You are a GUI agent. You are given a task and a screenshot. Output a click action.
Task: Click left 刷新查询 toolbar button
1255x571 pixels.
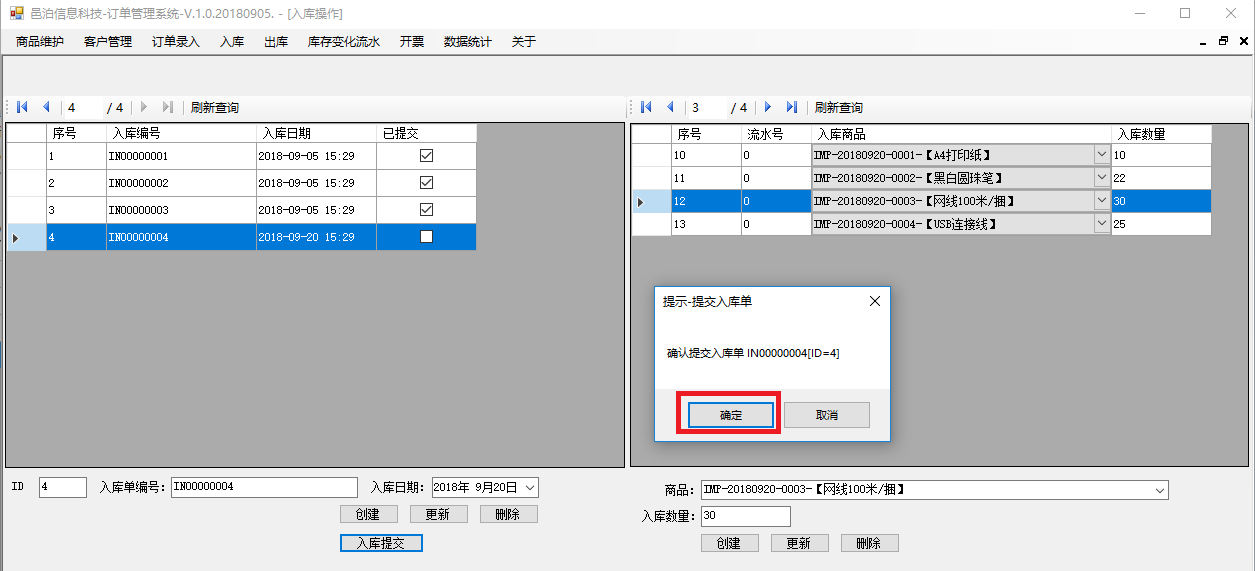(215, 107)
